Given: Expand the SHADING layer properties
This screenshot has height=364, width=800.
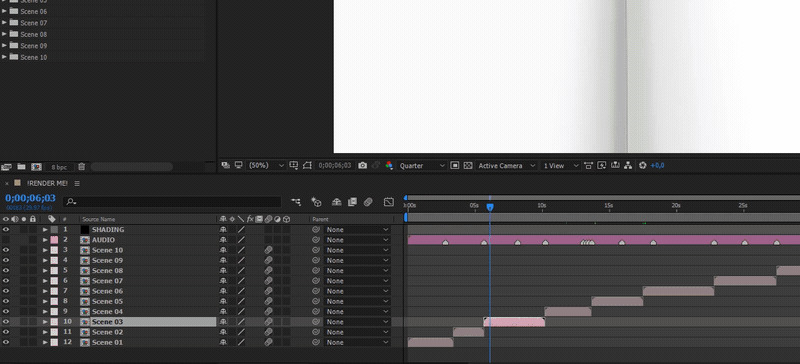Looking at the screenshot, I should [45, 230].
